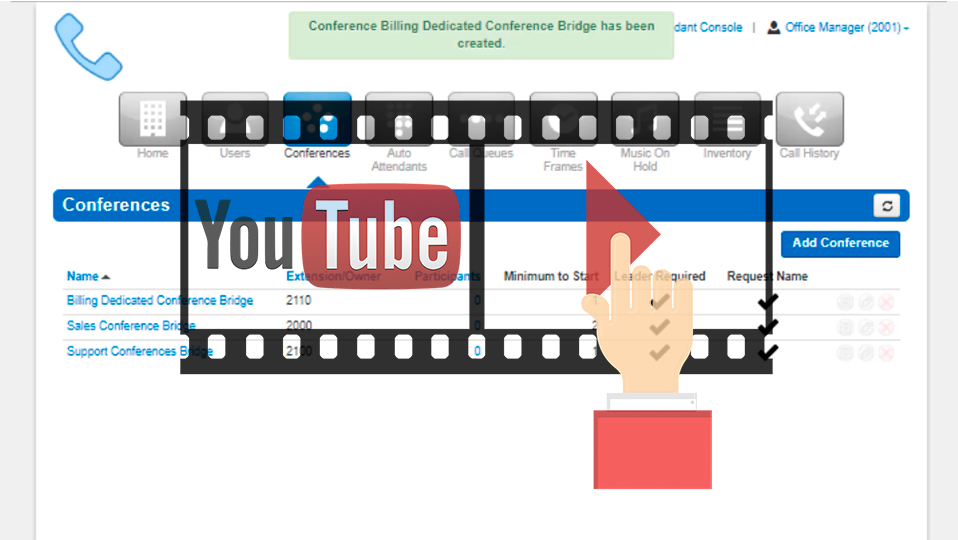Edit the Sales Conference Bridge pencil icon
This screenshot has width=958, height=540.
point(866,327)
